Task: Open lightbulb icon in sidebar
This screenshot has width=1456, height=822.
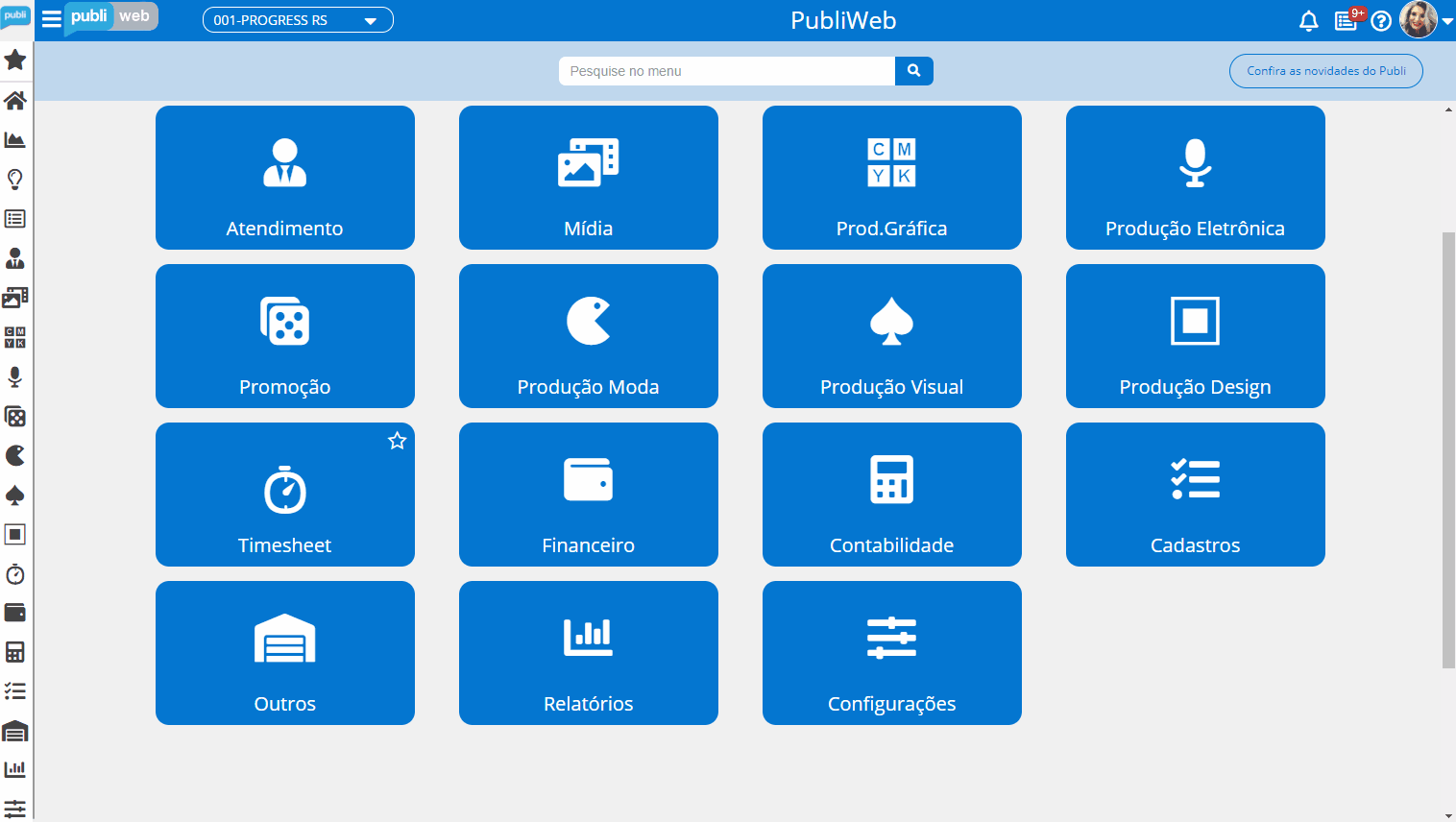Action: point(15,180)
